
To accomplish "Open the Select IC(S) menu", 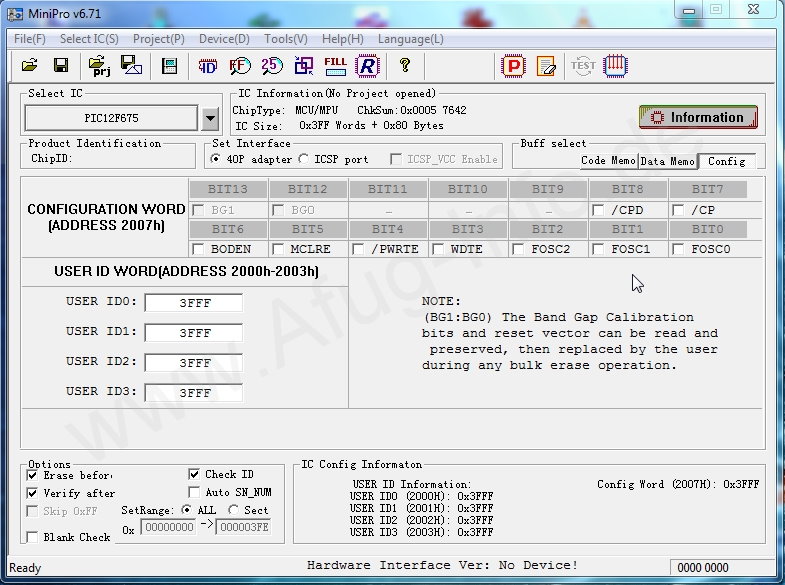I will [x=89, y=39].
